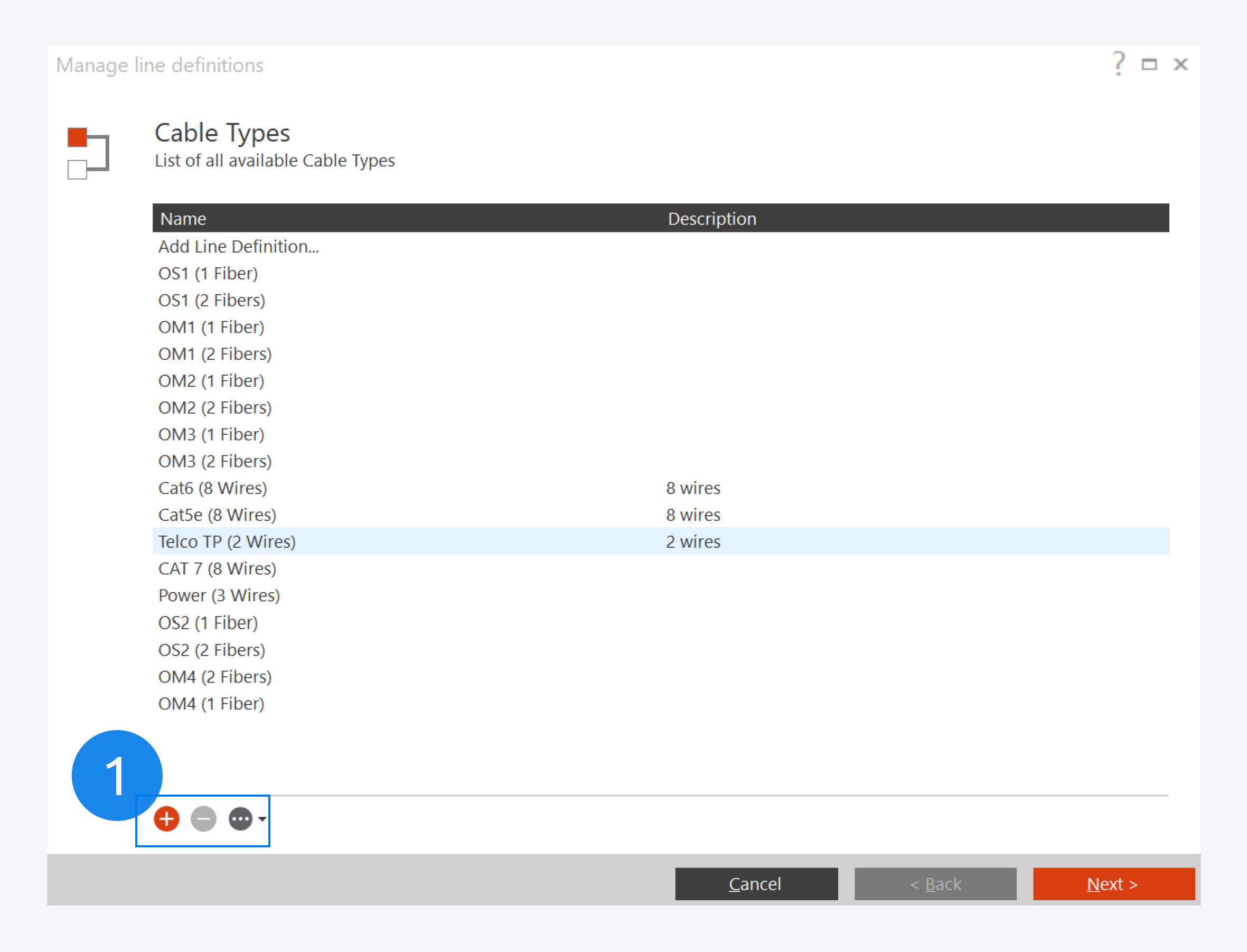
Task: Select Cat6 (8 Wires) cable type
Action: click(x=212, y=488)
